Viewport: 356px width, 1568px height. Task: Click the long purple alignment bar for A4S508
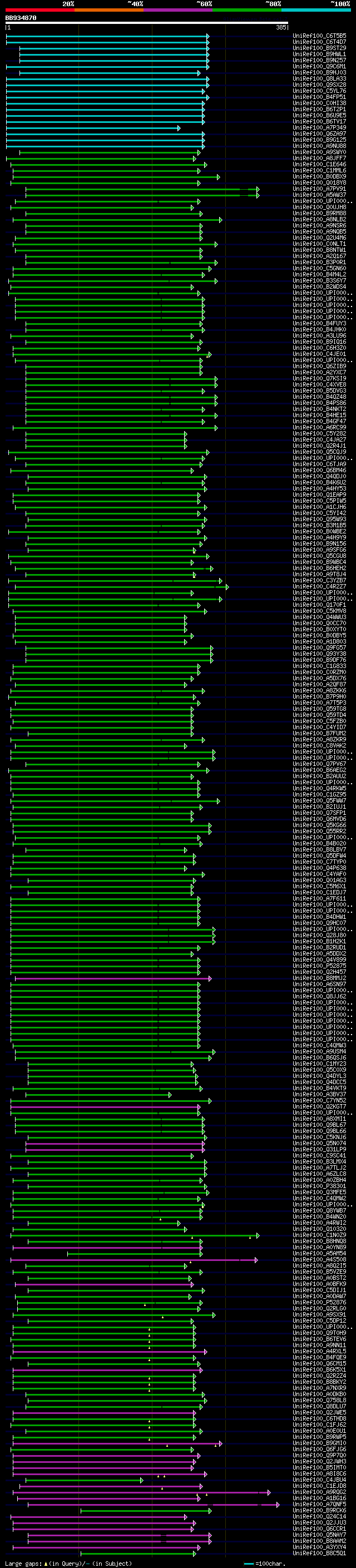(134, 1260)
